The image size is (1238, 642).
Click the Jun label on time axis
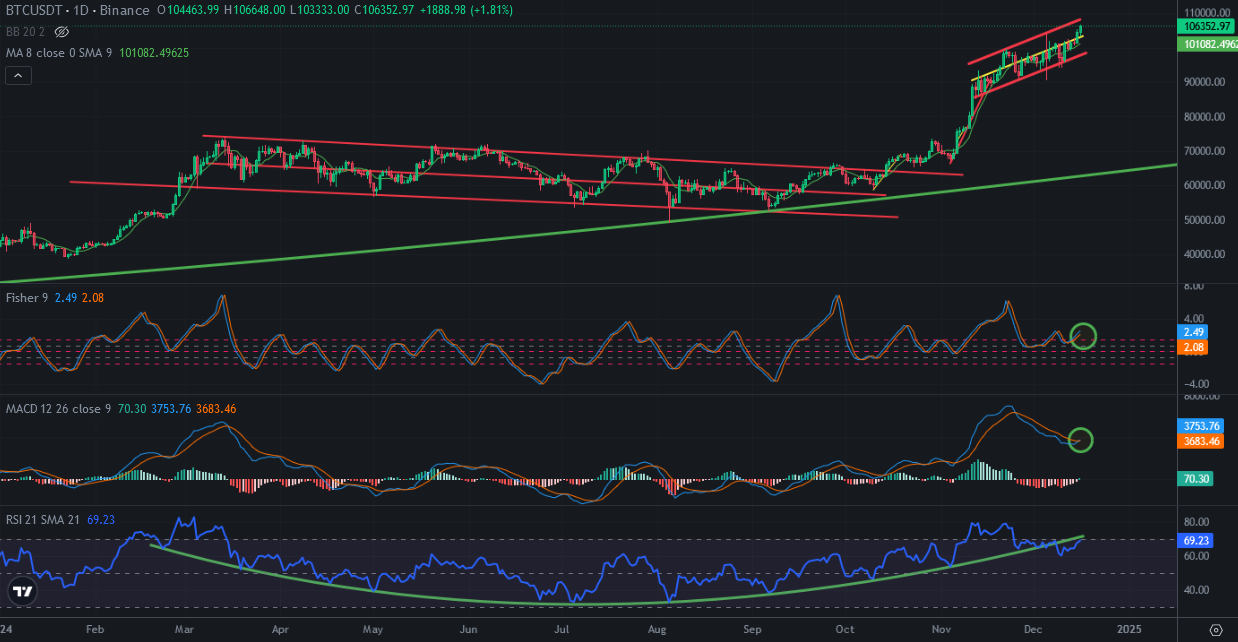tap(468, 630)
